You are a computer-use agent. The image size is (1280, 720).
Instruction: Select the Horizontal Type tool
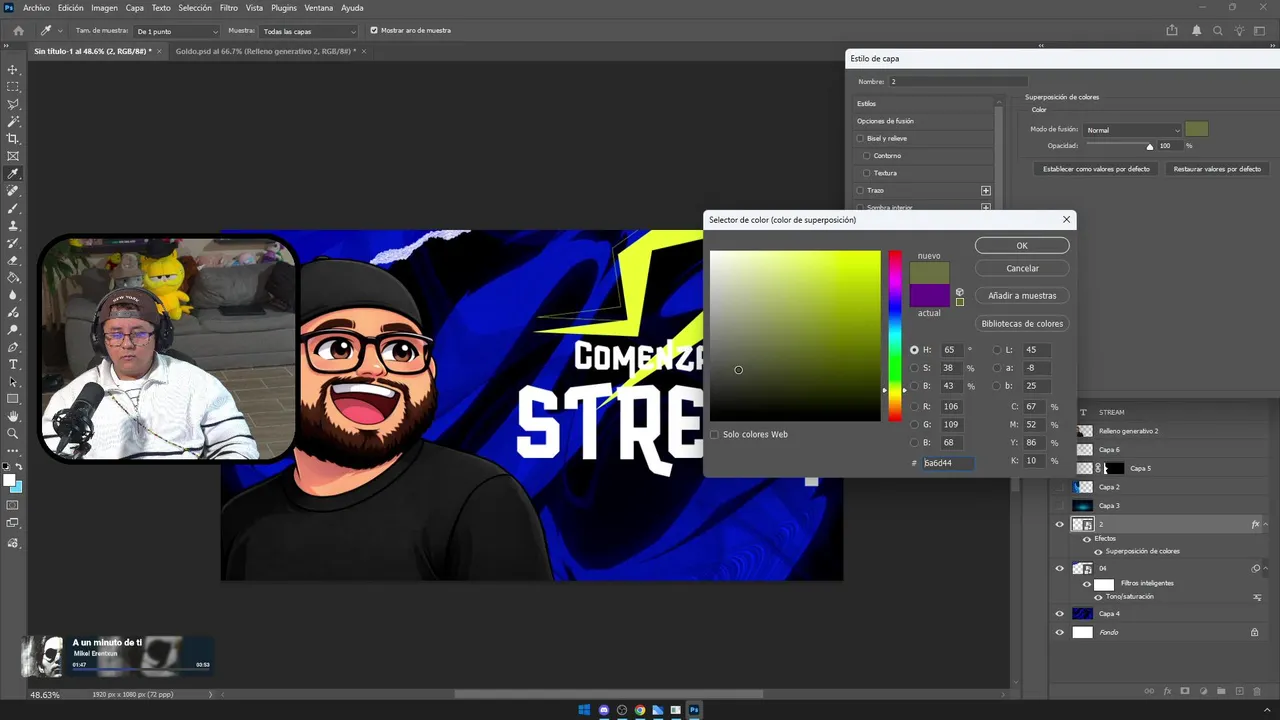coord(13,364)
